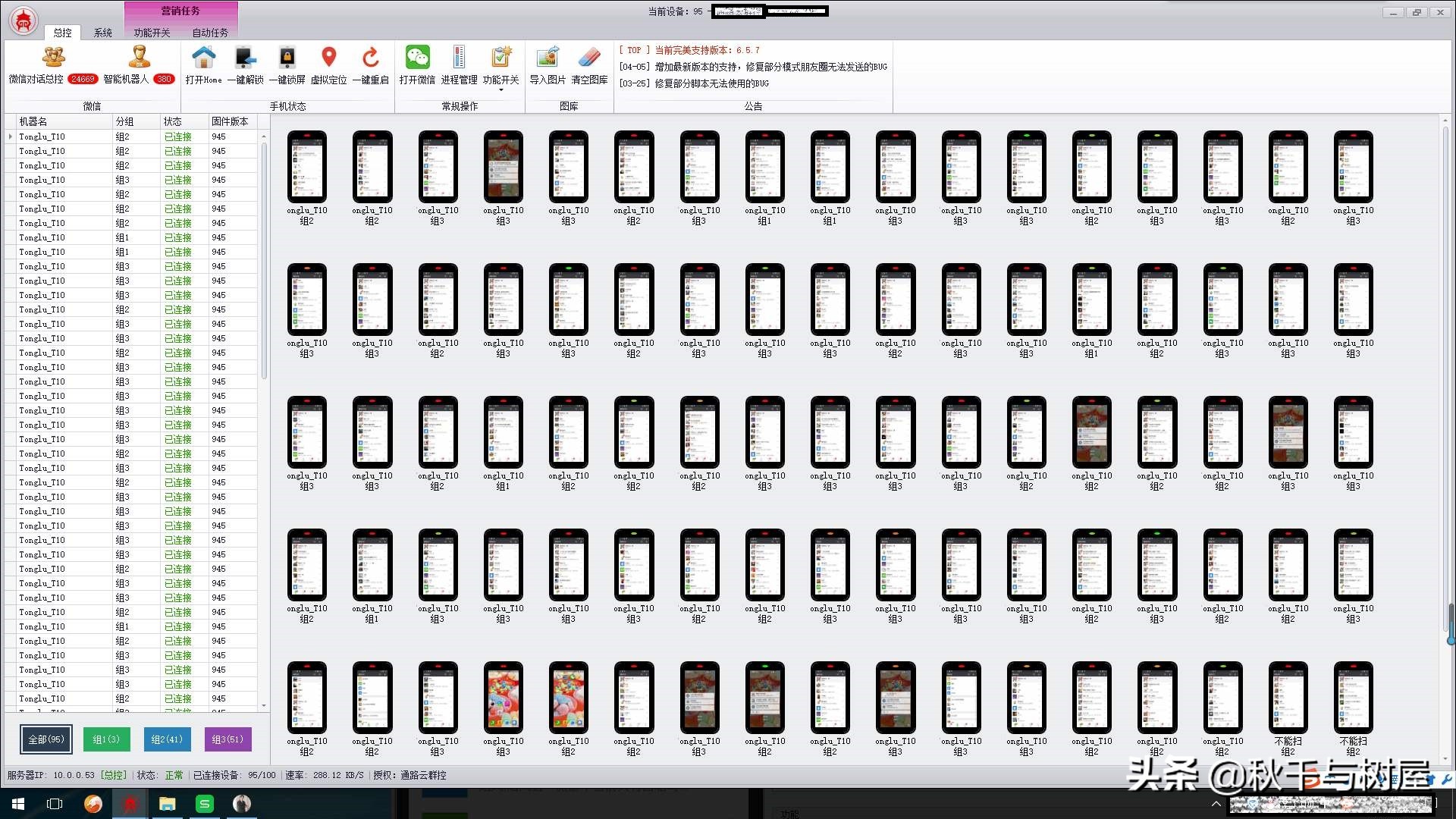Show all devices with 全部(95) button
Viewport: 1456px width, 819px height.
click(x=46, y=739)
